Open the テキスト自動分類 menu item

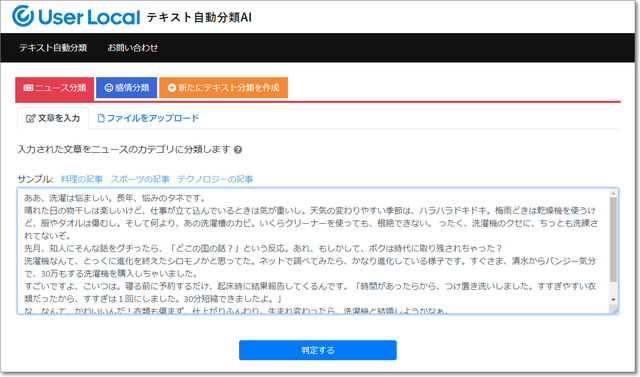point(53,48)
